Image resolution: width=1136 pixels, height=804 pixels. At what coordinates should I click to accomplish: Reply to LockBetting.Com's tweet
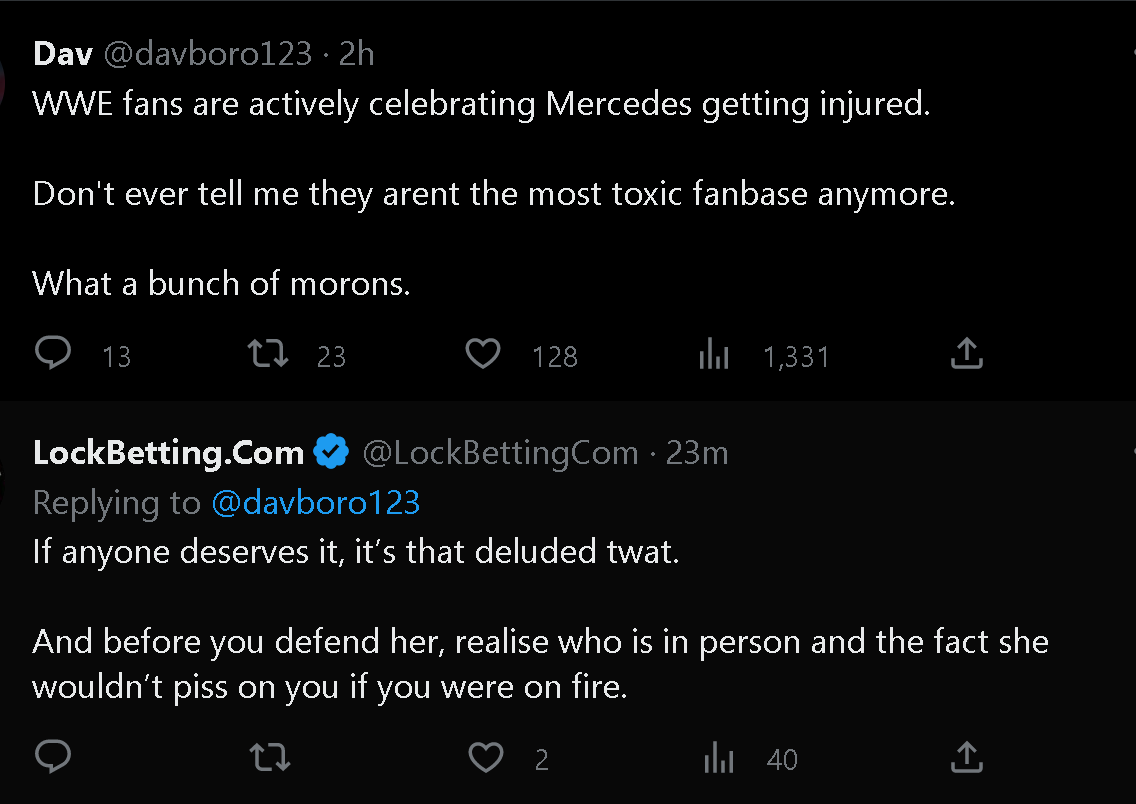53,757
